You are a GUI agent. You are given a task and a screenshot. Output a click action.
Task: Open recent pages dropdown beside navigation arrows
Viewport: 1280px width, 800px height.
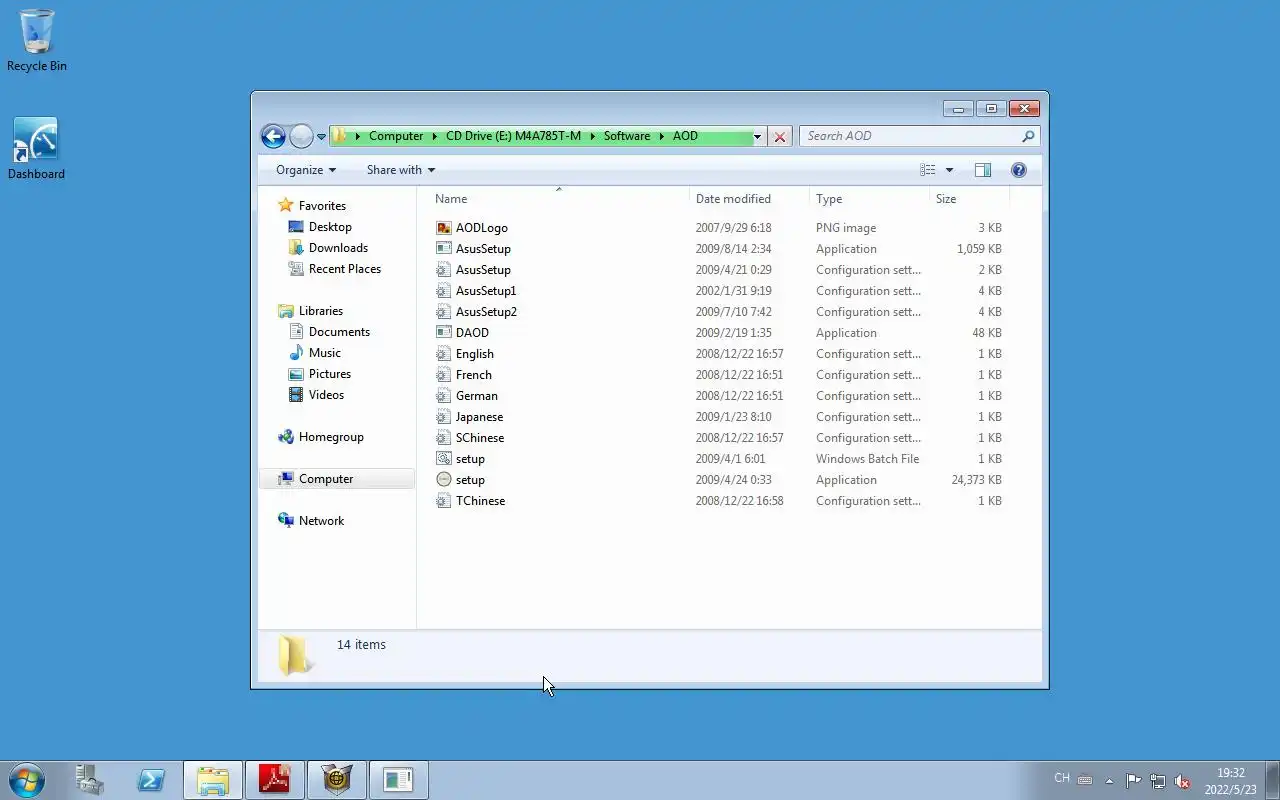pos(322,137)
